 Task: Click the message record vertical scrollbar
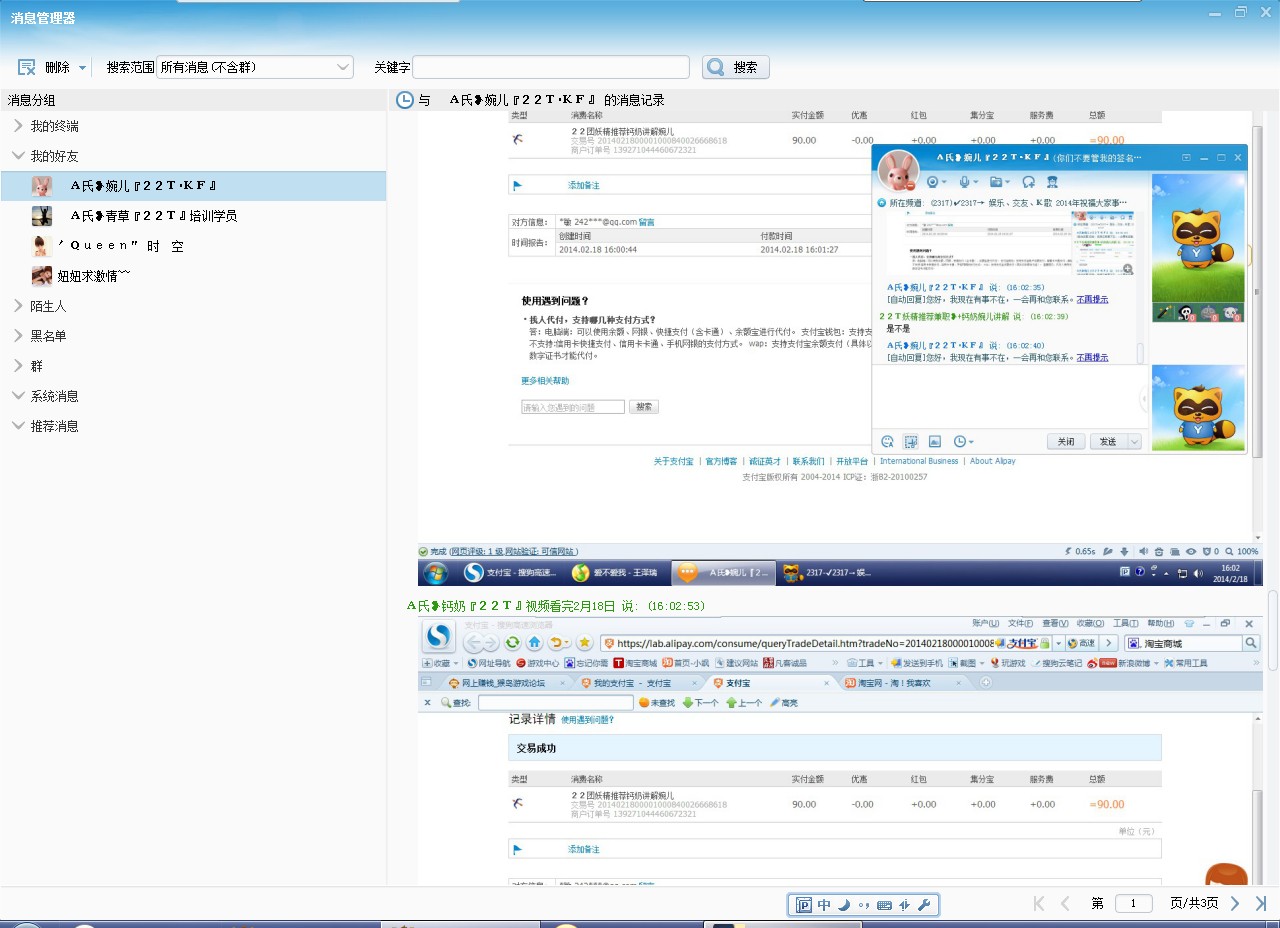click(x=1273, y=630)
